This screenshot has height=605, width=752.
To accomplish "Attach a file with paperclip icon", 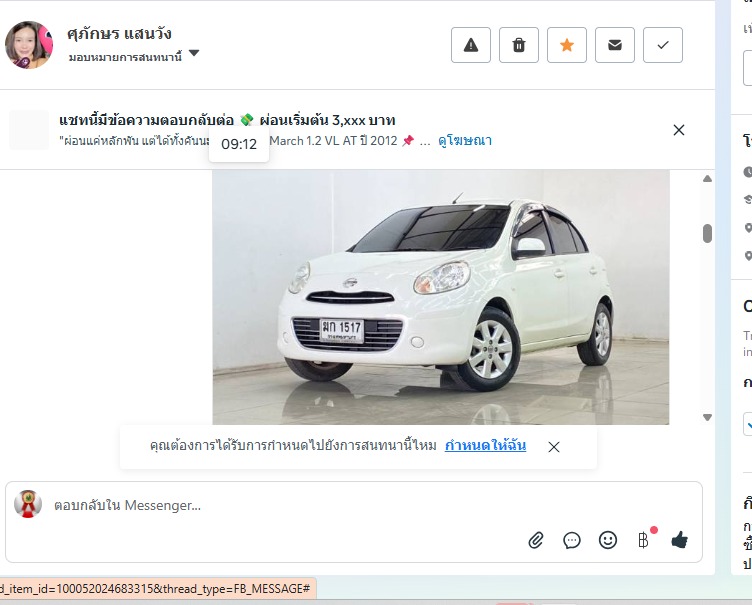I will click(x=536, y=540).
